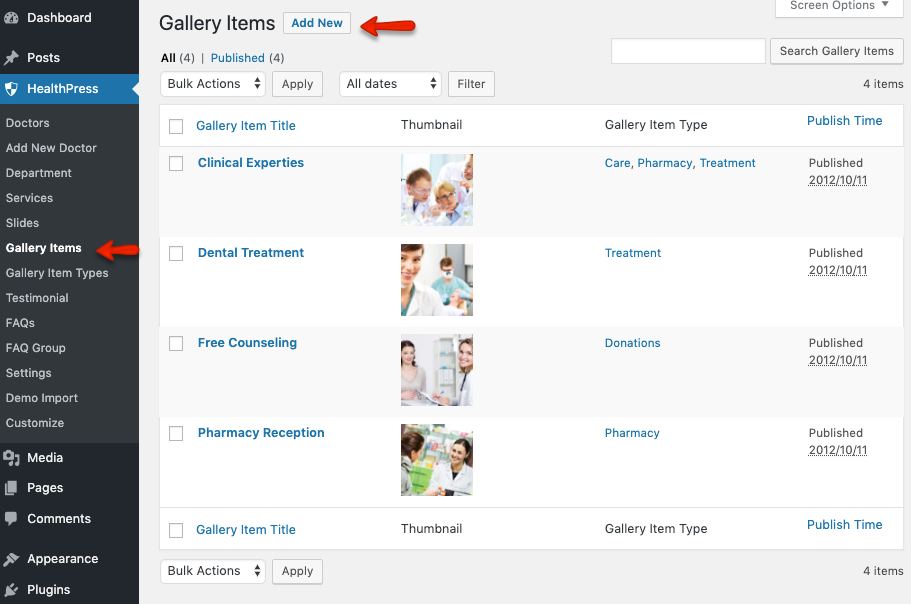Click the Posts pushpin icon
Screen dimensions: 911x604
[x=11, y=58]
